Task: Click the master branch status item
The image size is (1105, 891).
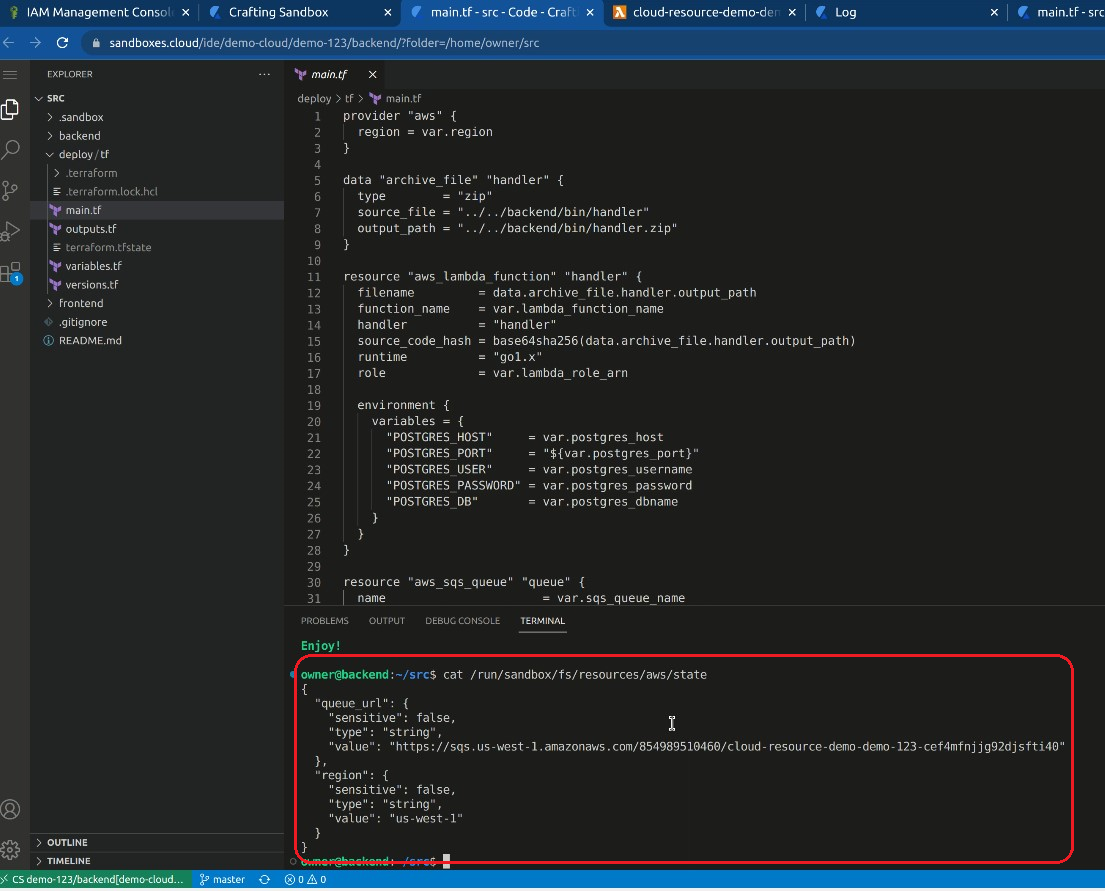Action: pos(222,880)
